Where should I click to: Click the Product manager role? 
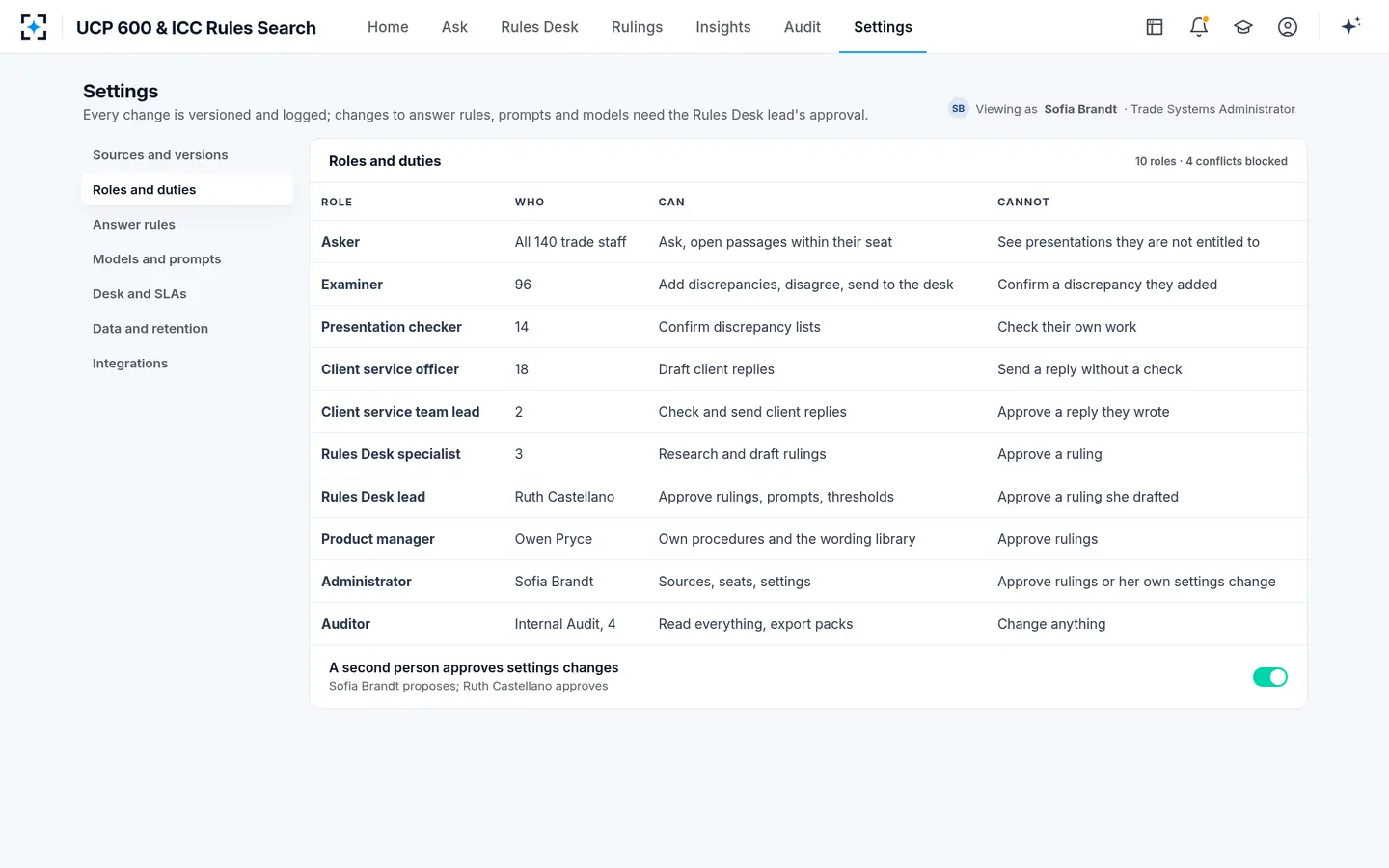(x=378, y=539)
